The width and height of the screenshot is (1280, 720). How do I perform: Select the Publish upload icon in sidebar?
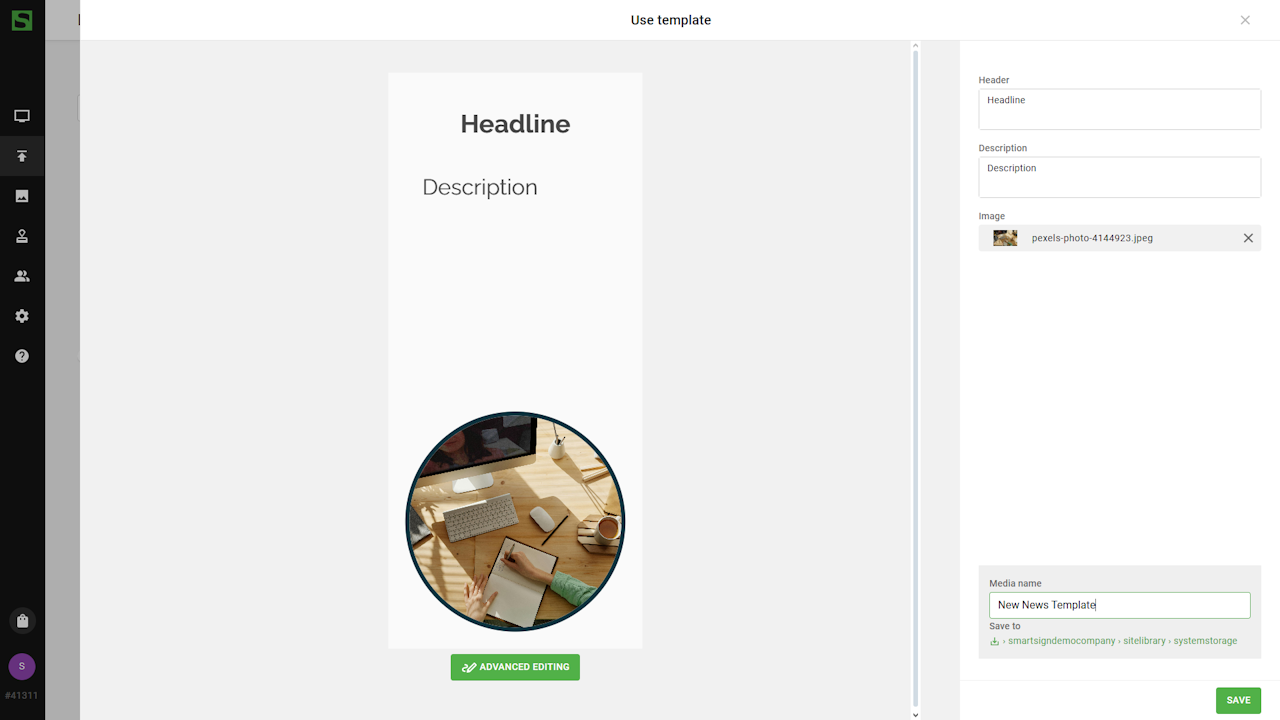pos(22,156)
